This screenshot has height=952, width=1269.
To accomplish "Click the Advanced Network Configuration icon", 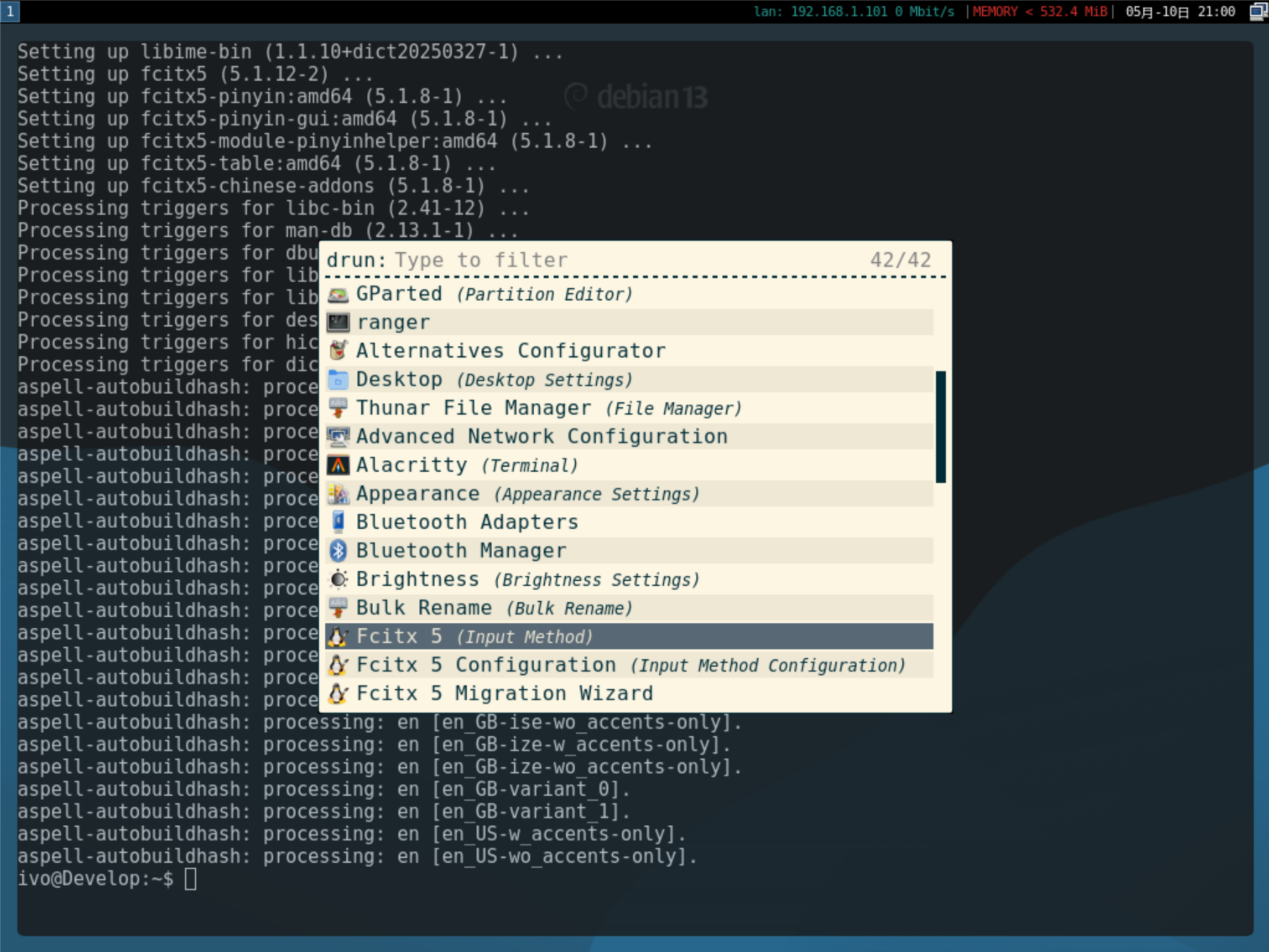I will [x=338, y=437].
